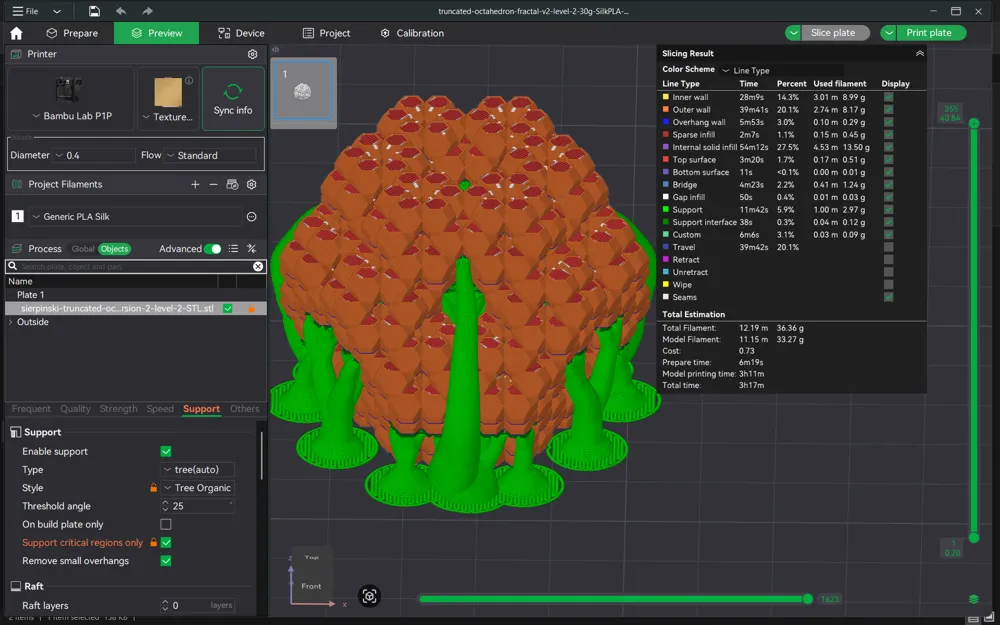Click Bambu Lab P1P printer image
The width and height of the screenshot is (1000, 625).
coord(68,89)
